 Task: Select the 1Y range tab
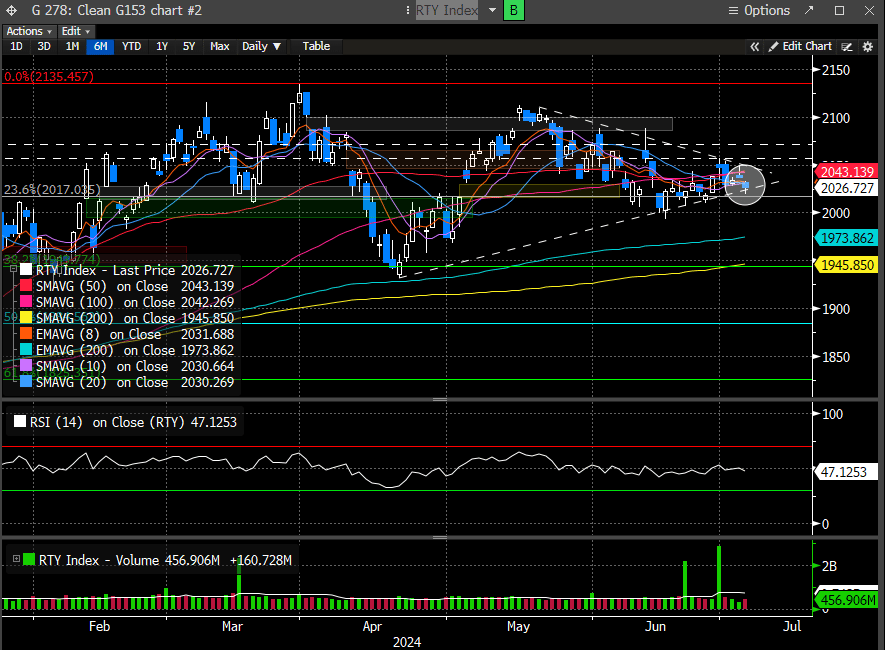pos(162,46)
